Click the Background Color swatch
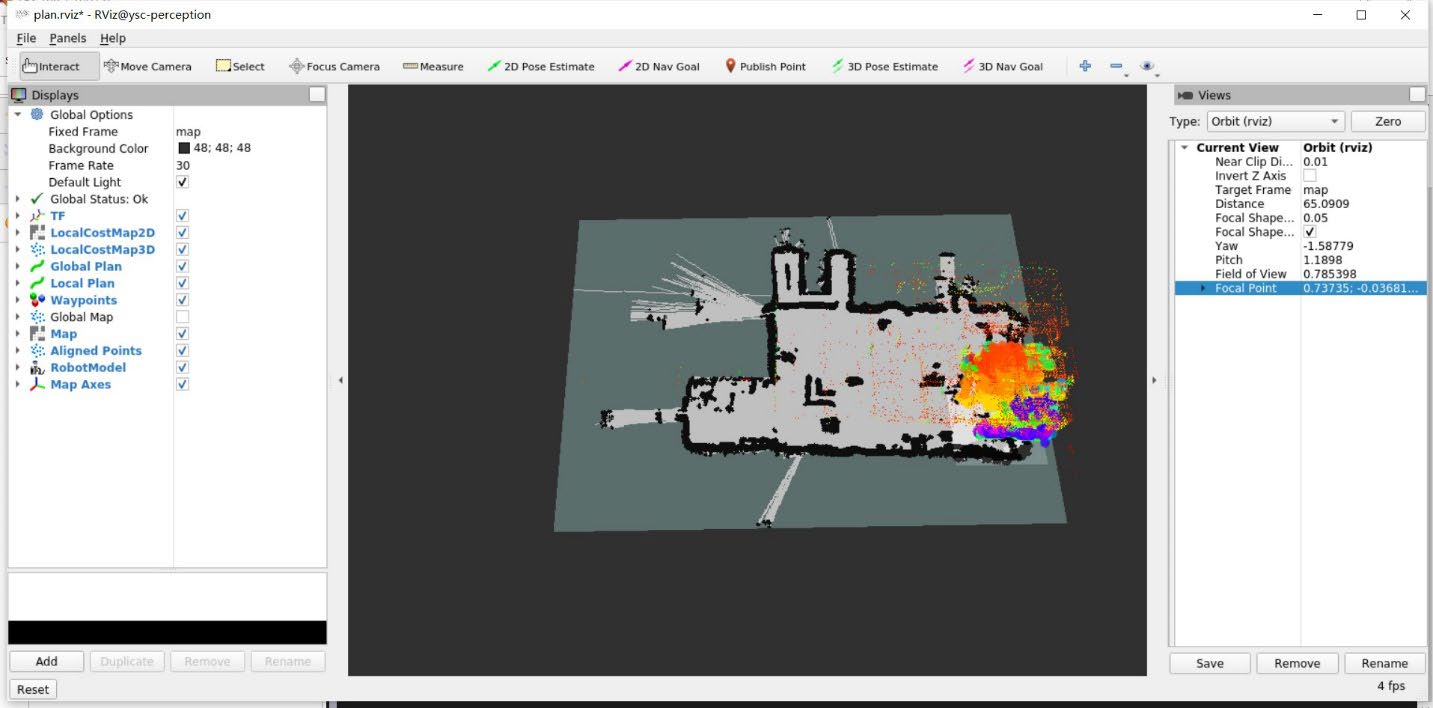Image resolution: width=1433 pixels, height=708 pixels. (184, 148)
